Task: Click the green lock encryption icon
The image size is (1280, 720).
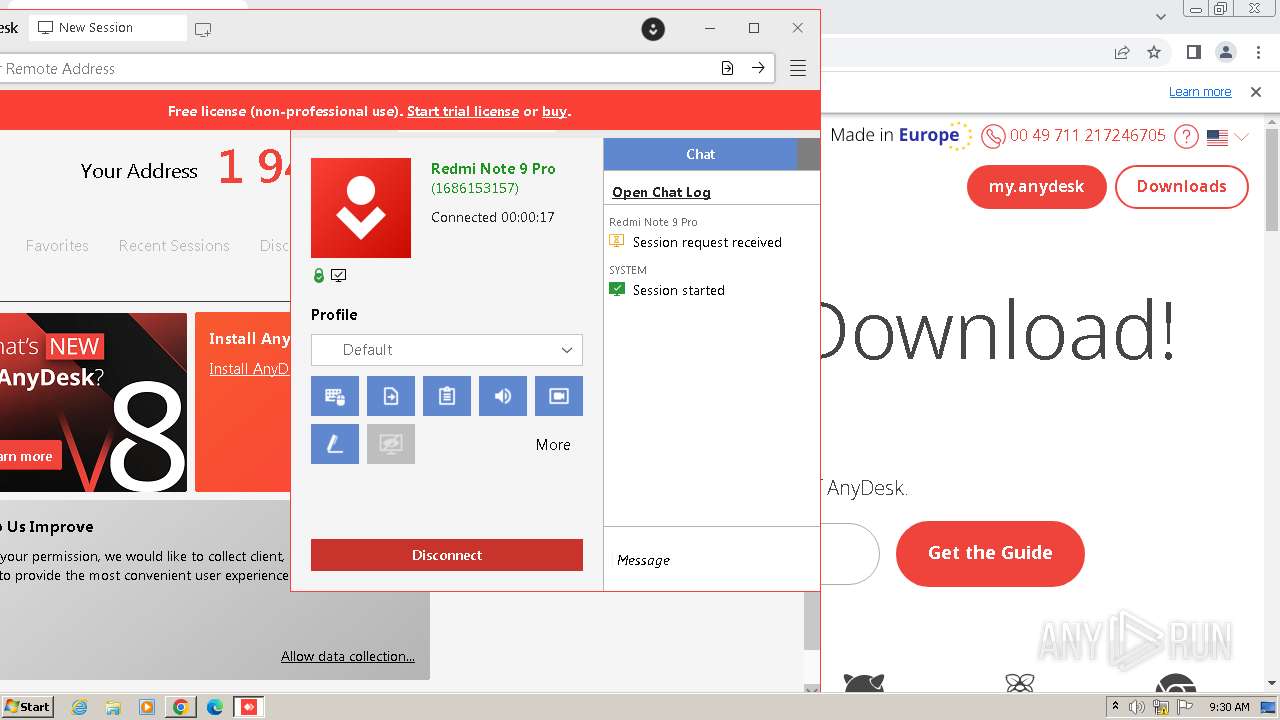Action: (x=319, y=275)
